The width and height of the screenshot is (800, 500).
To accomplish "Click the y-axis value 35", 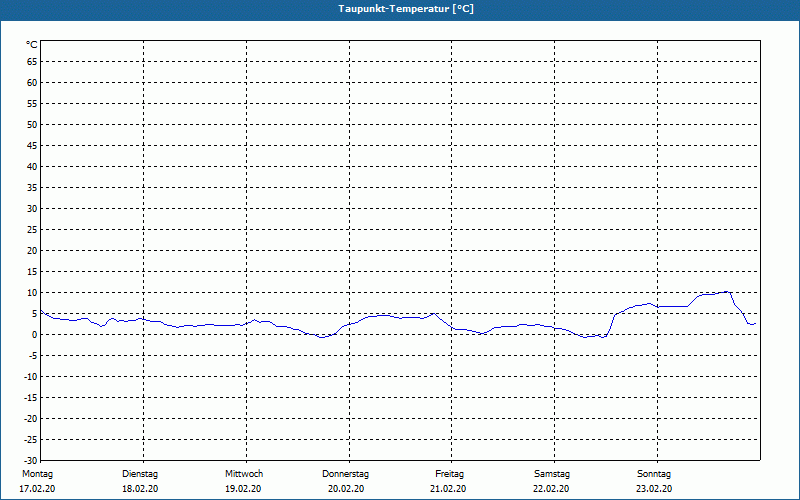I will [32, 188].
